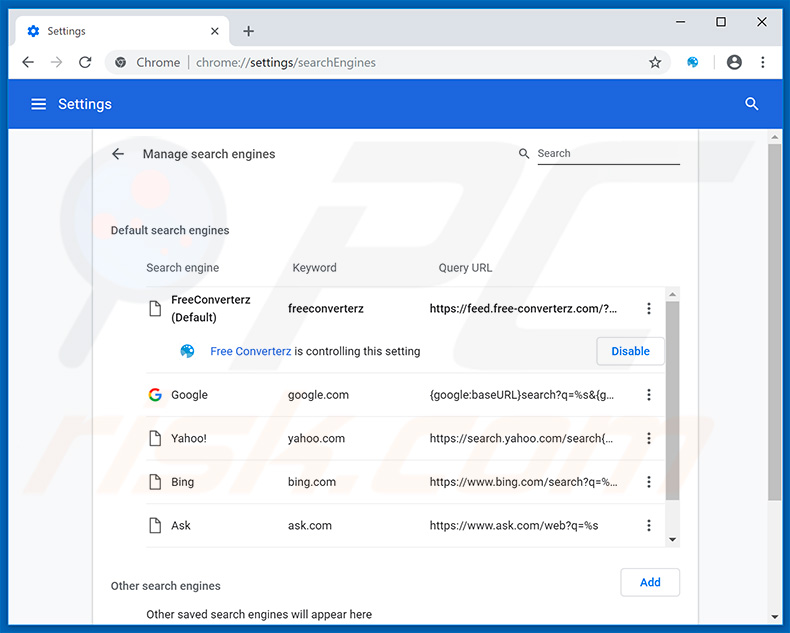Screen dimensions: 790x633
Task: Select the Settings tab
Action: (x=122, y=31)
